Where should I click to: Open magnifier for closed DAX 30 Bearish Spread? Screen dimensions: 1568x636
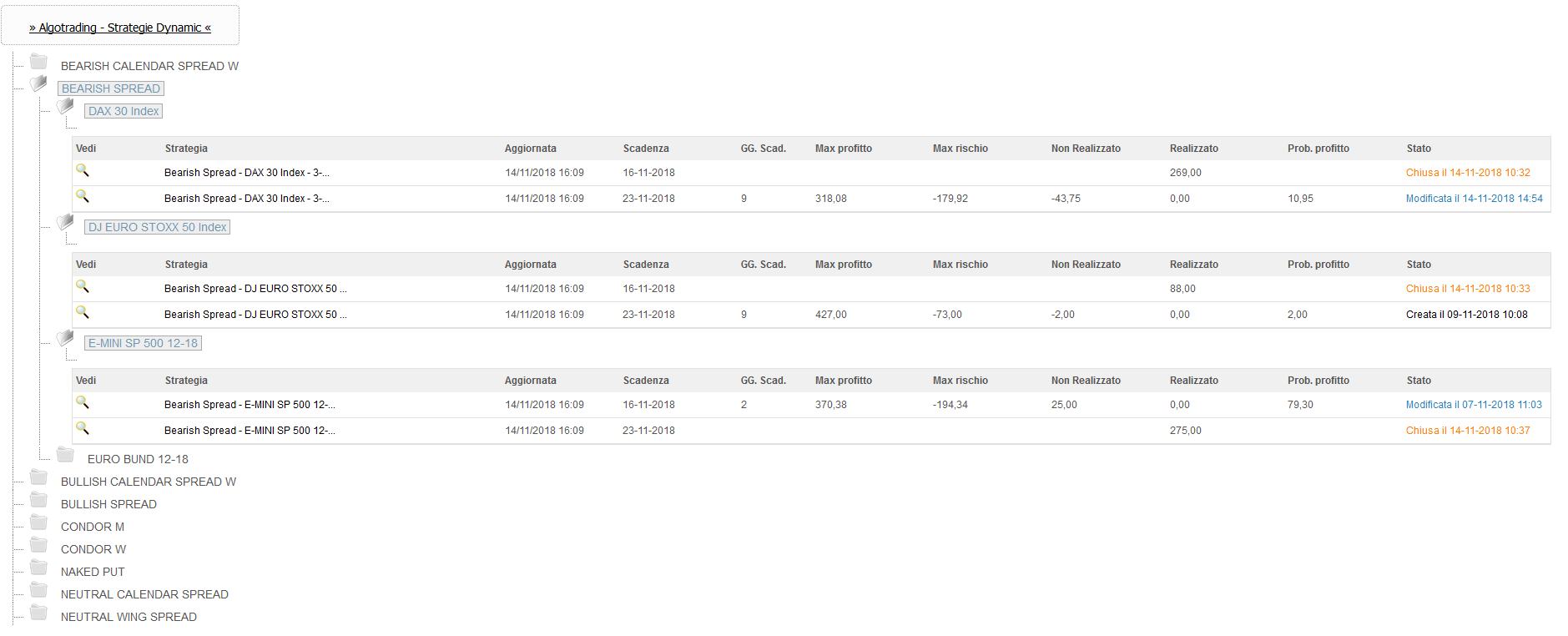coord(83,171)
